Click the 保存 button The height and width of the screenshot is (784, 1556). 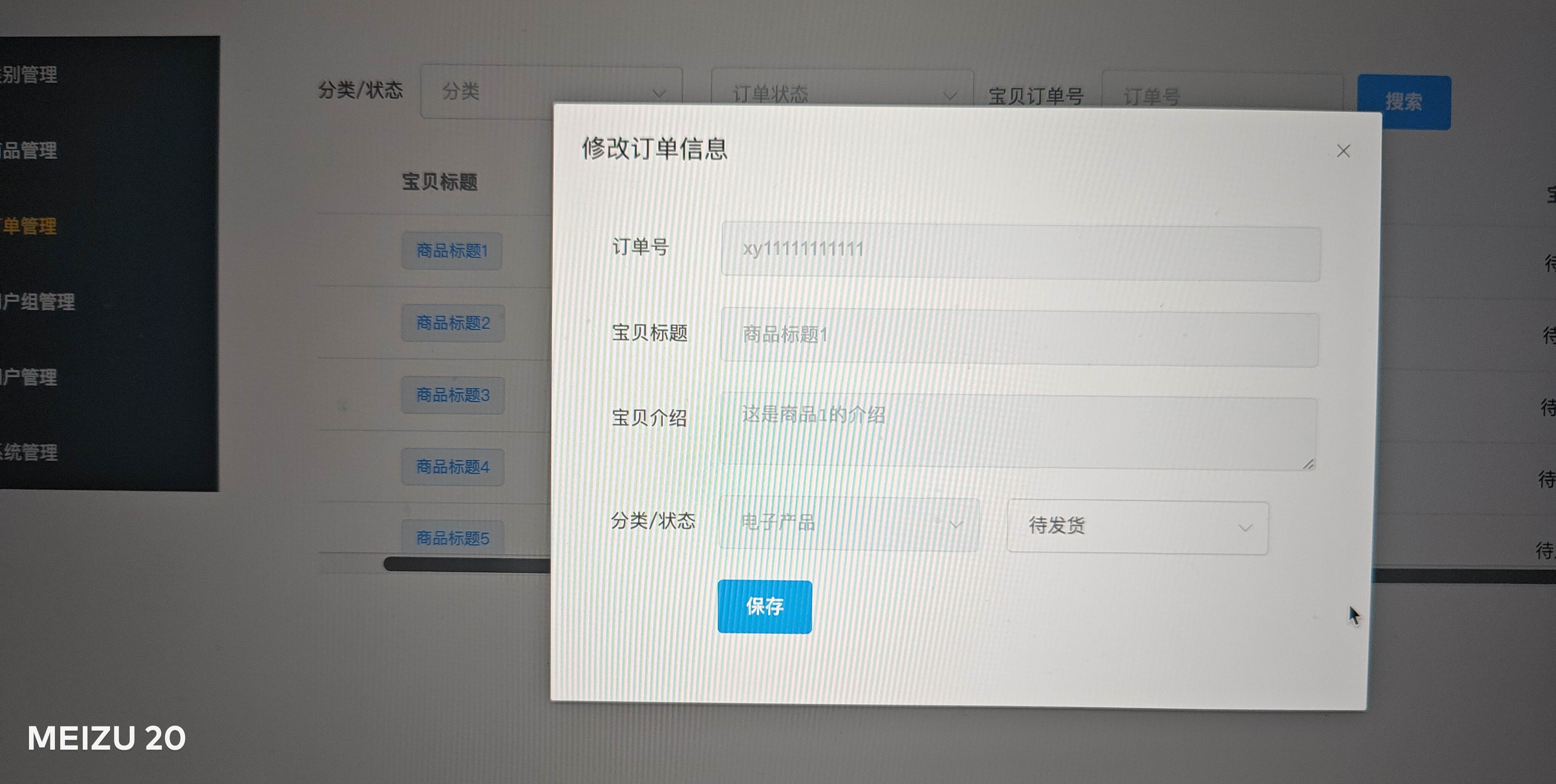765,606
